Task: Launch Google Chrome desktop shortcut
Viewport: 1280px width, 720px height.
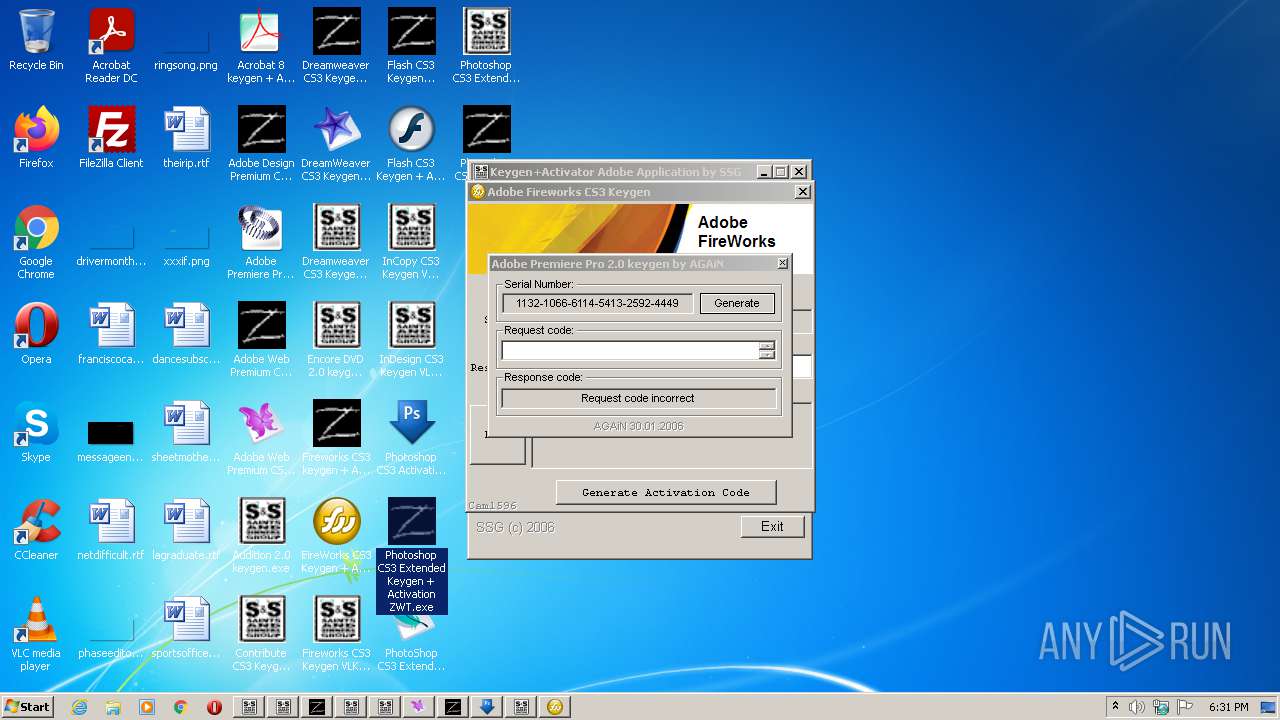Action: click(x=36, y=241)
